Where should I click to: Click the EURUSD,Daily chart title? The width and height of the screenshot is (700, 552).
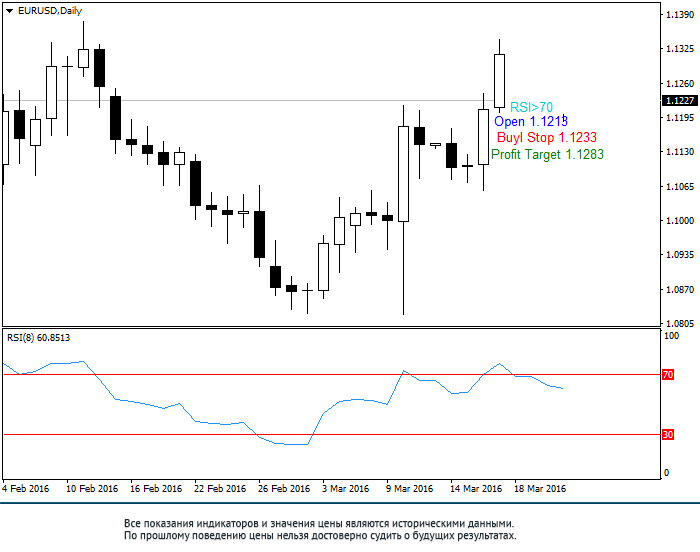click(x=50, y=11)
